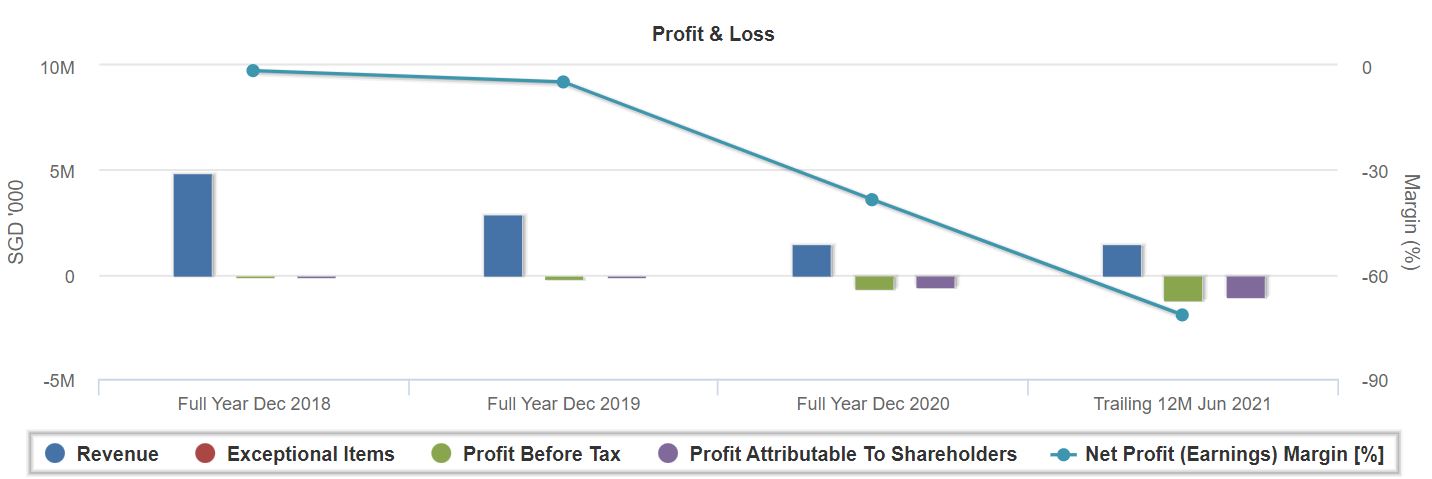Click the Revenue bar for Trailing 12M Jun 2021
1432x479 pixels.
pos(1122,260)
